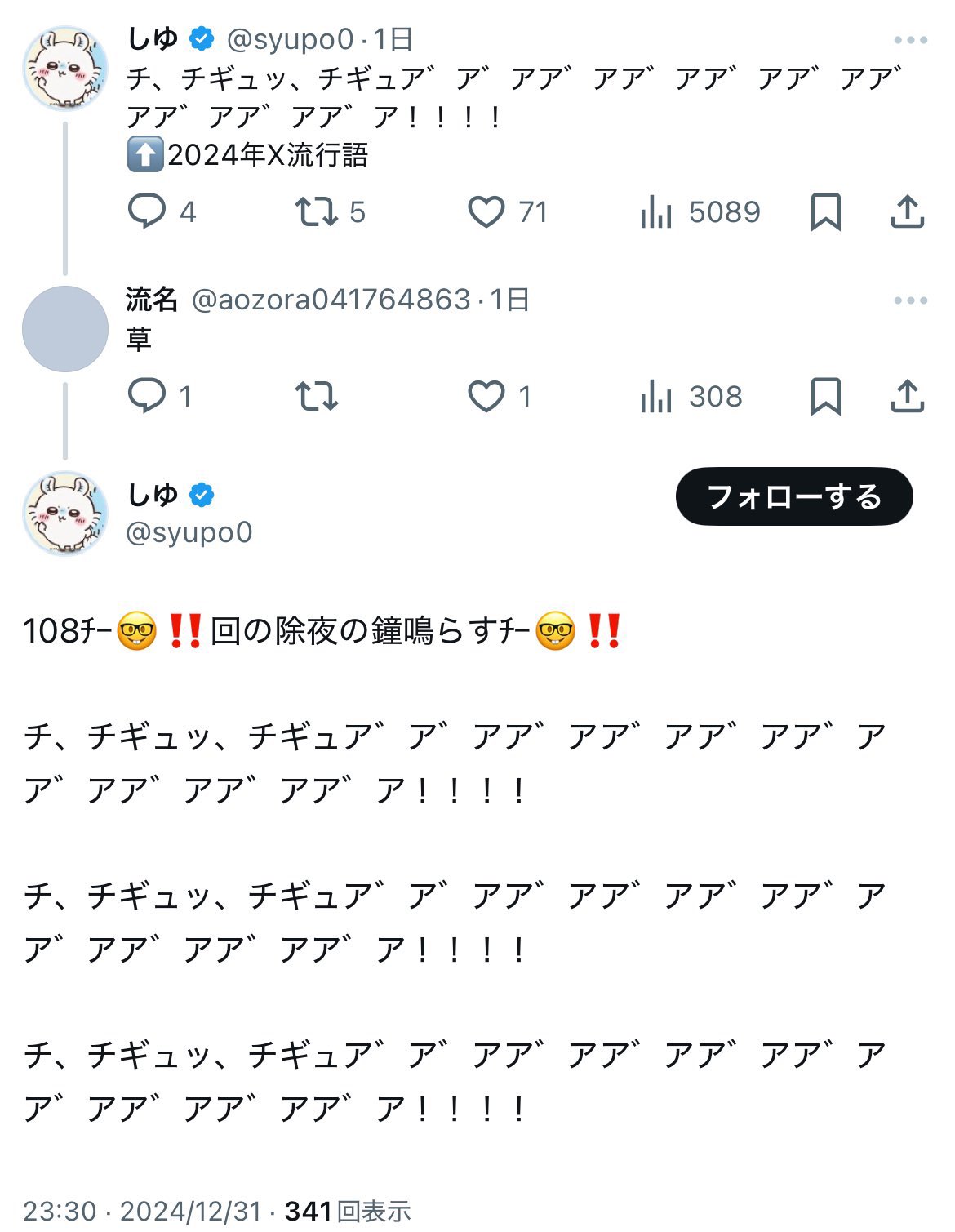
Task: Open the @syupo0 handle below しゅ
Action: 189,532
